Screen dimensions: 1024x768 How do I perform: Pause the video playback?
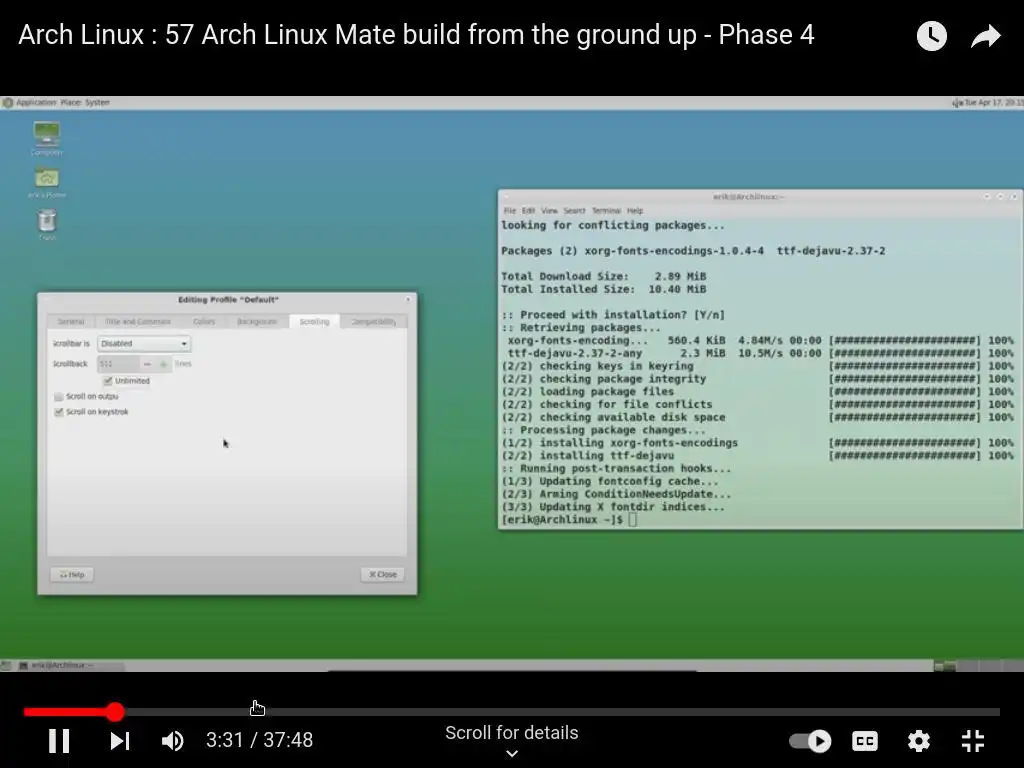pos(59,741)
